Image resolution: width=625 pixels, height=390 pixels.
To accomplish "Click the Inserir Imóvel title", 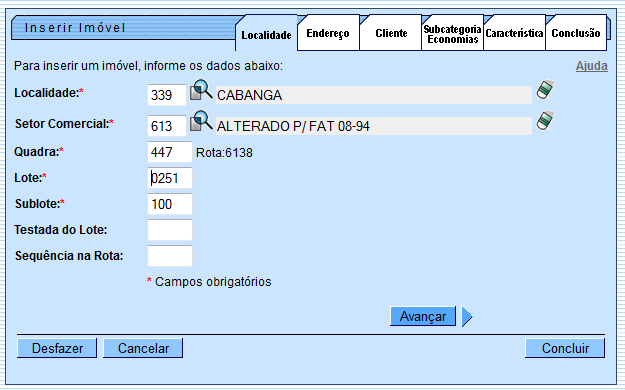I will pyautogui.click(x=75, y=28).
